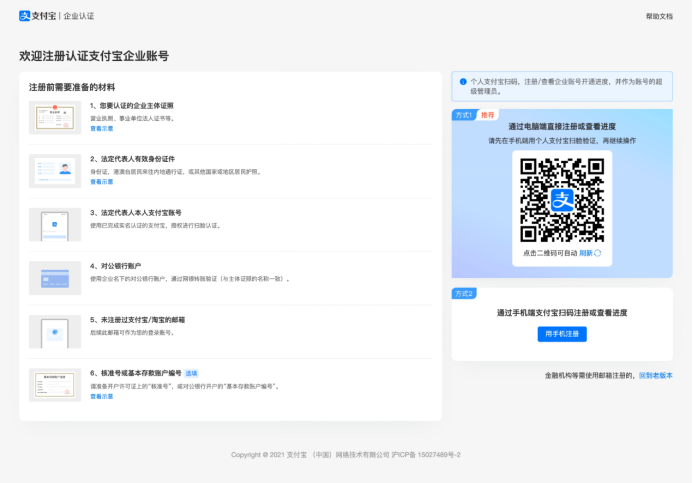693x483 pixels.
Task: Click the personal Alipay account phone icon
Action: pos(55,225)
